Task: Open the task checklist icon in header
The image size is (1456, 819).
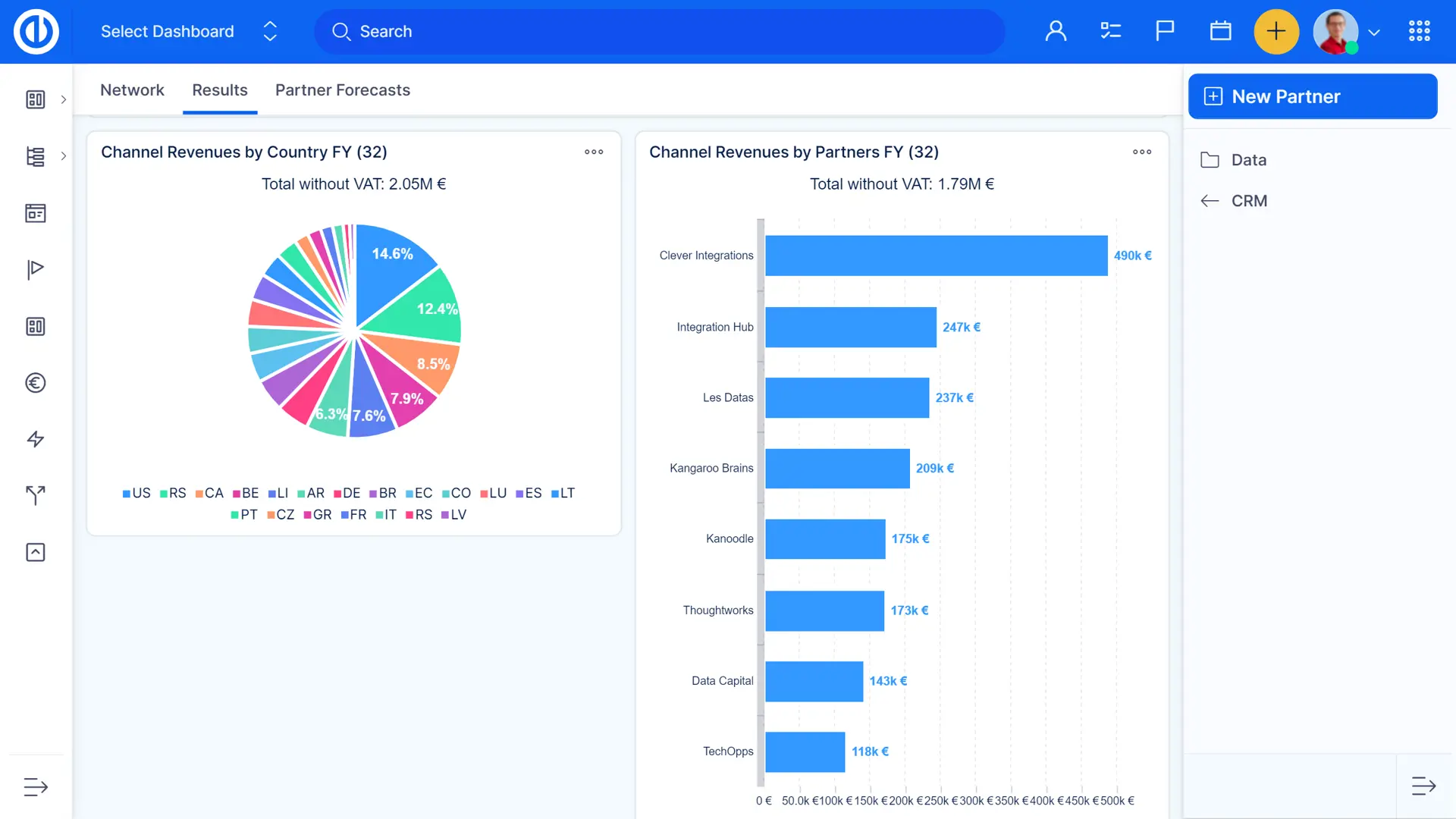Action: (1110, 31)
